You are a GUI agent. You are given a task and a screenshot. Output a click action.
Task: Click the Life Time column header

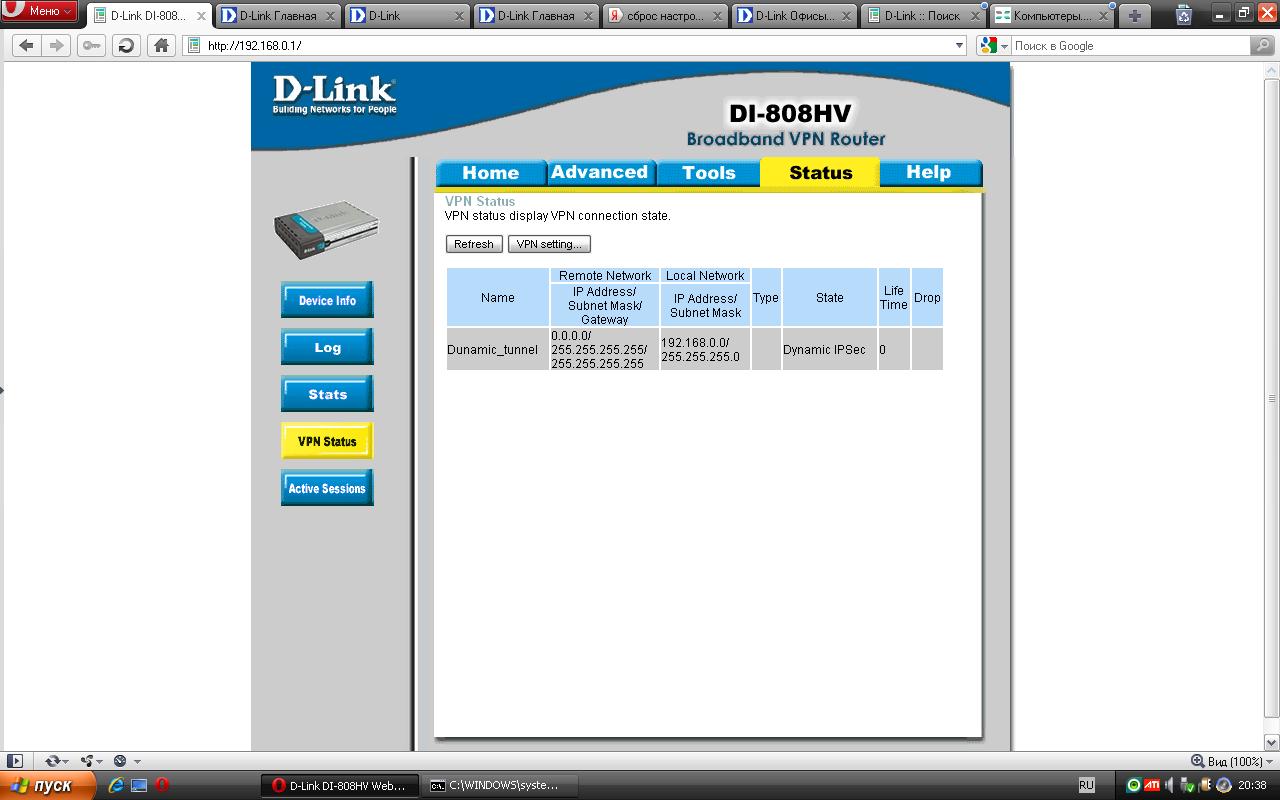click(894, 297)
